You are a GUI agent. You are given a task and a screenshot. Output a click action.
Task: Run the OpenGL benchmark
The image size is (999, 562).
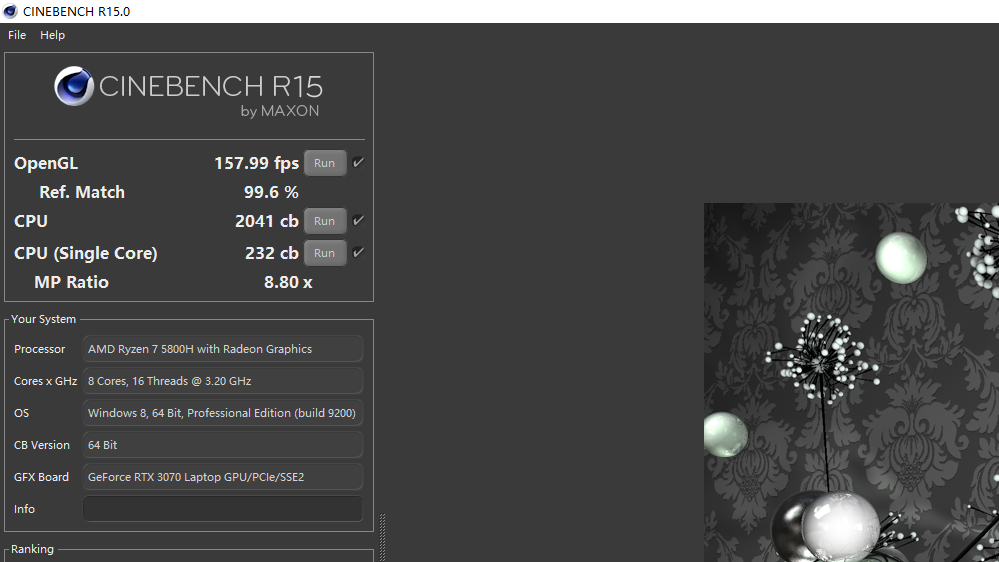(324, 163)
